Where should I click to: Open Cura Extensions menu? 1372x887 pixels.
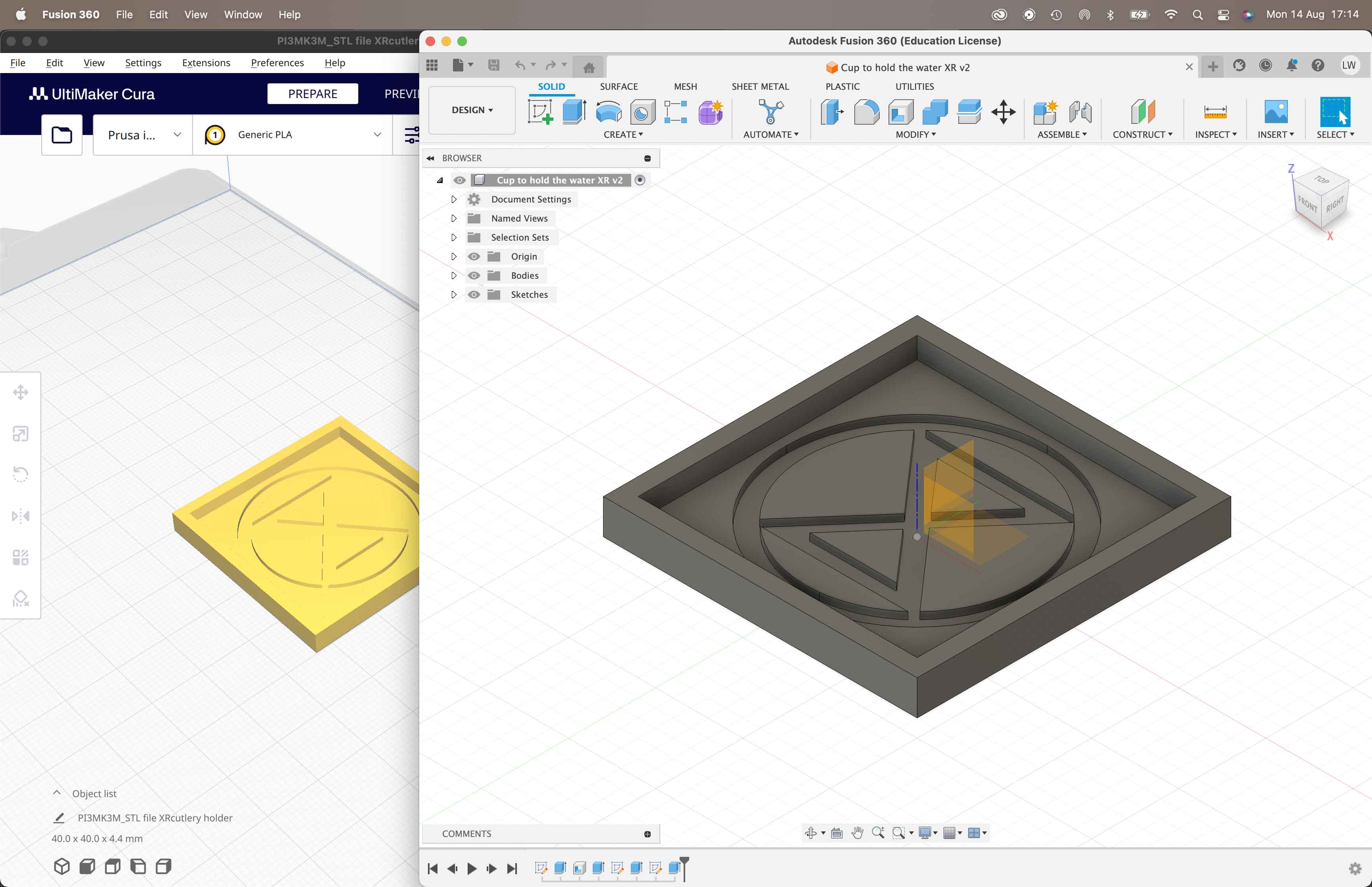(x=206, y=63)
